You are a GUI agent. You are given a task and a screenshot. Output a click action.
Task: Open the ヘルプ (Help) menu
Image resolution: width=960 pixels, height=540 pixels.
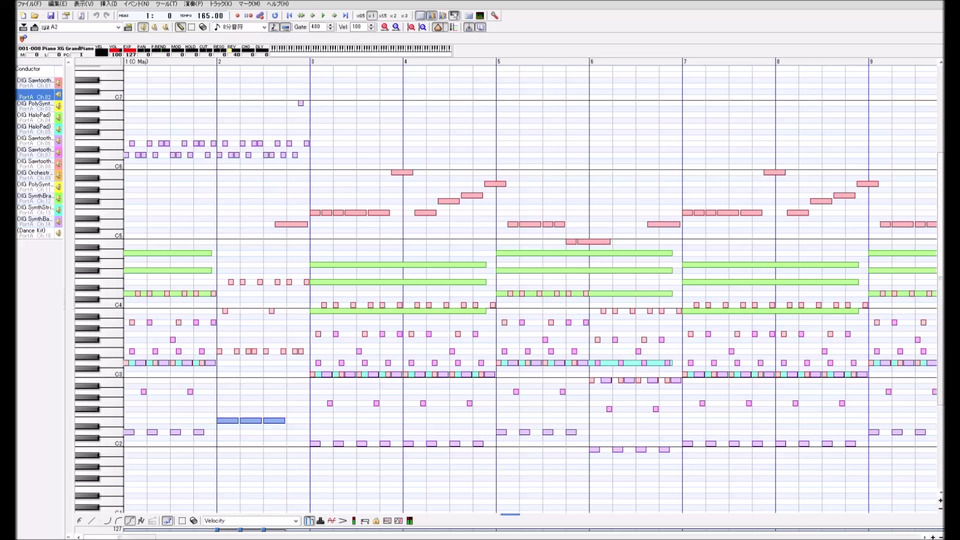point(277,4)
